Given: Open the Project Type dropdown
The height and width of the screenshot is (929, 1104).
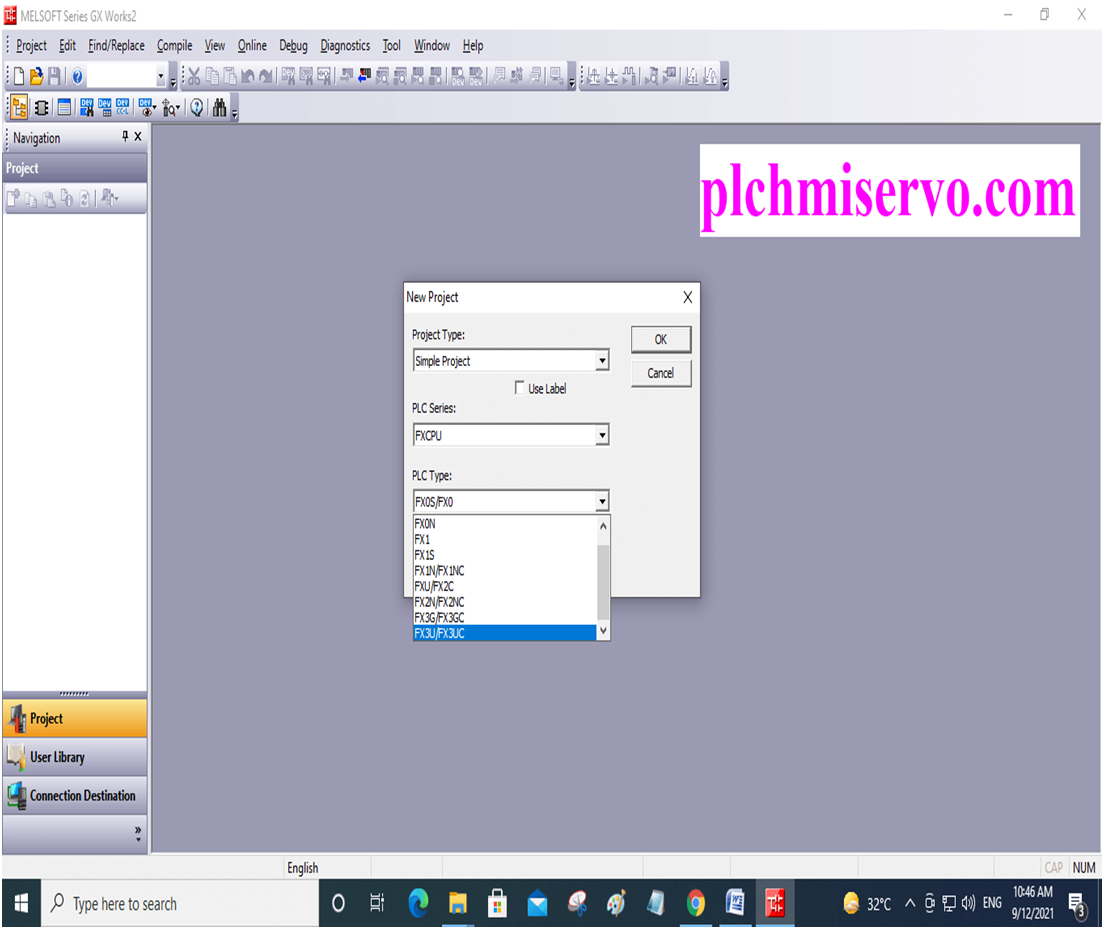Looking at the screenshot, I should point(603,361).
